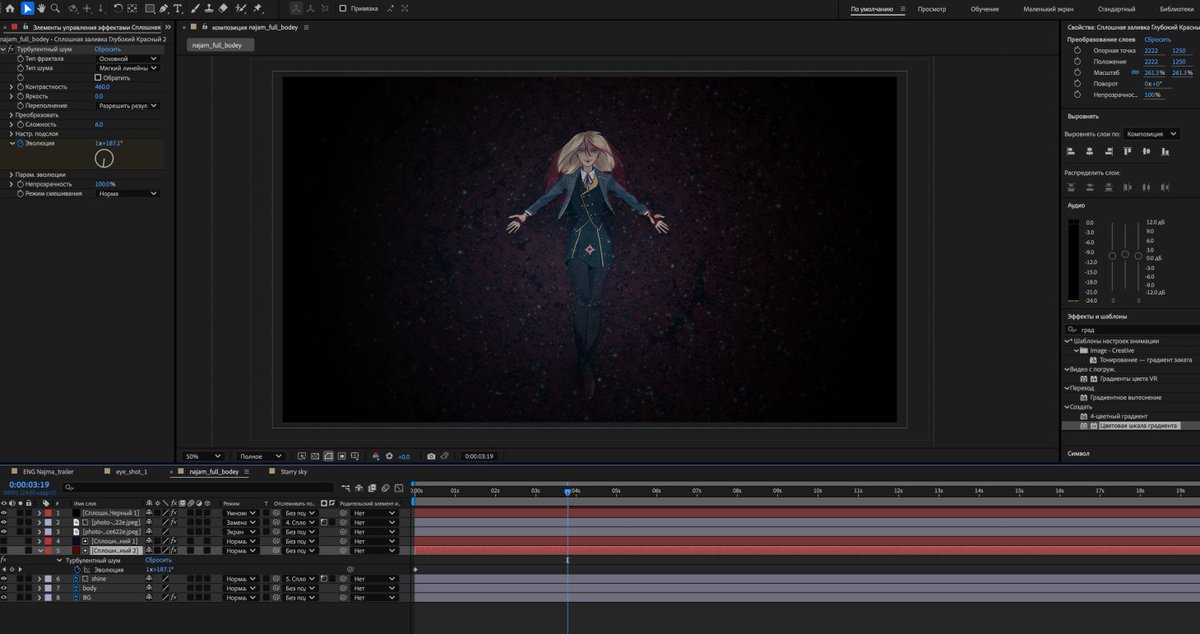The image size is (1200, 634).
Task: Select the Puppet Pin tool
Action: (257, 8)
